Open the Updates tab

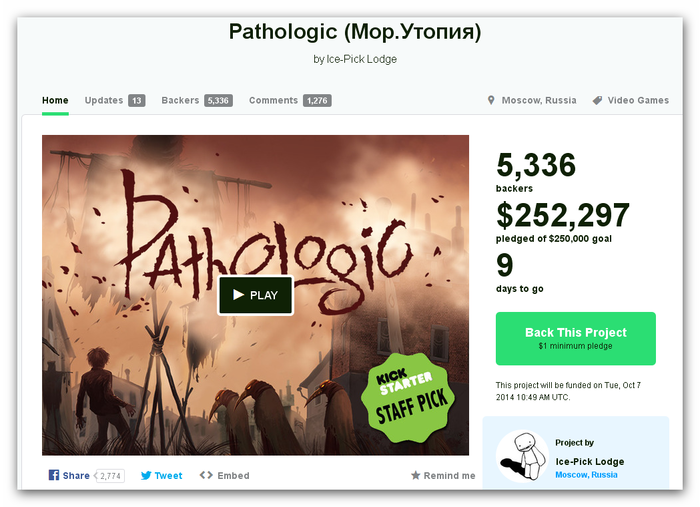coord(115,100)
